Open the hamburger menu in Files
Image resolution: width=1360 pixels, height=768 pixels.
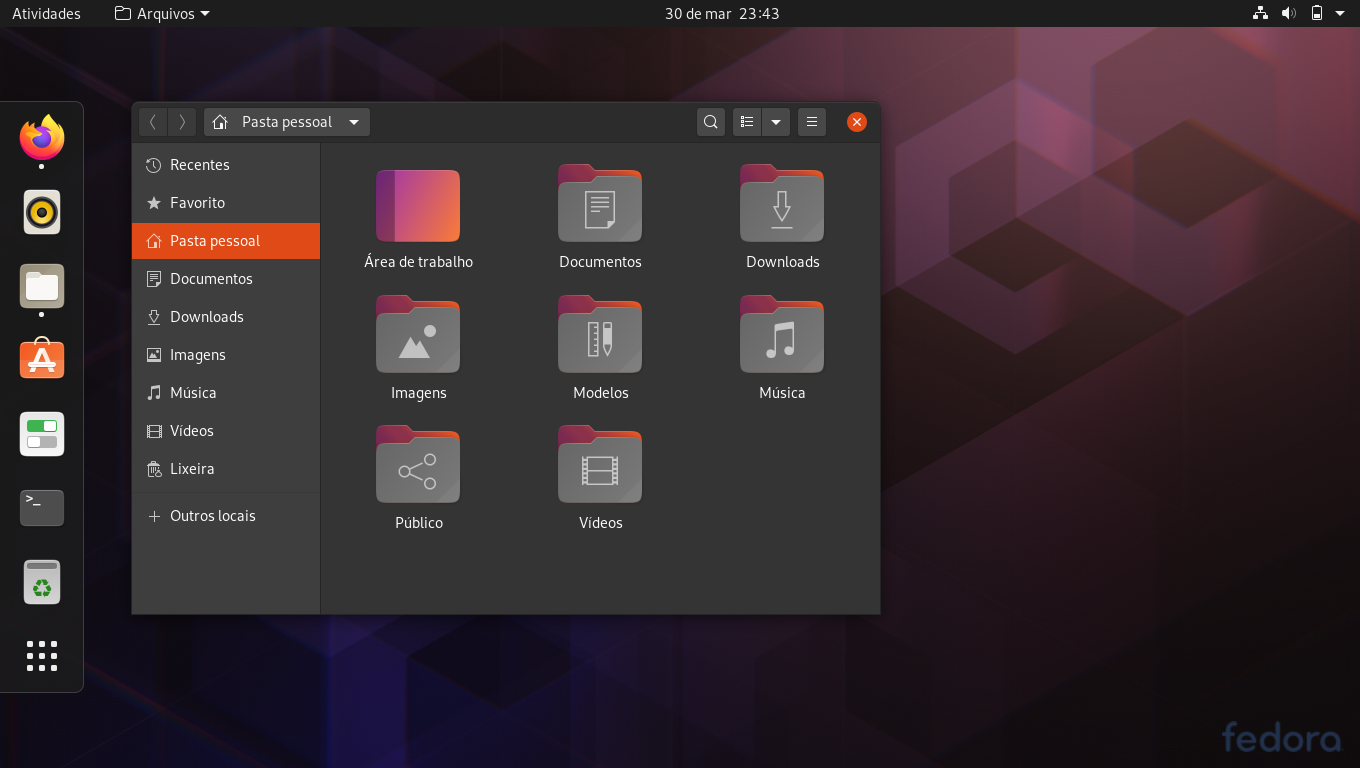pyautogui.click(x=812, y=122)
